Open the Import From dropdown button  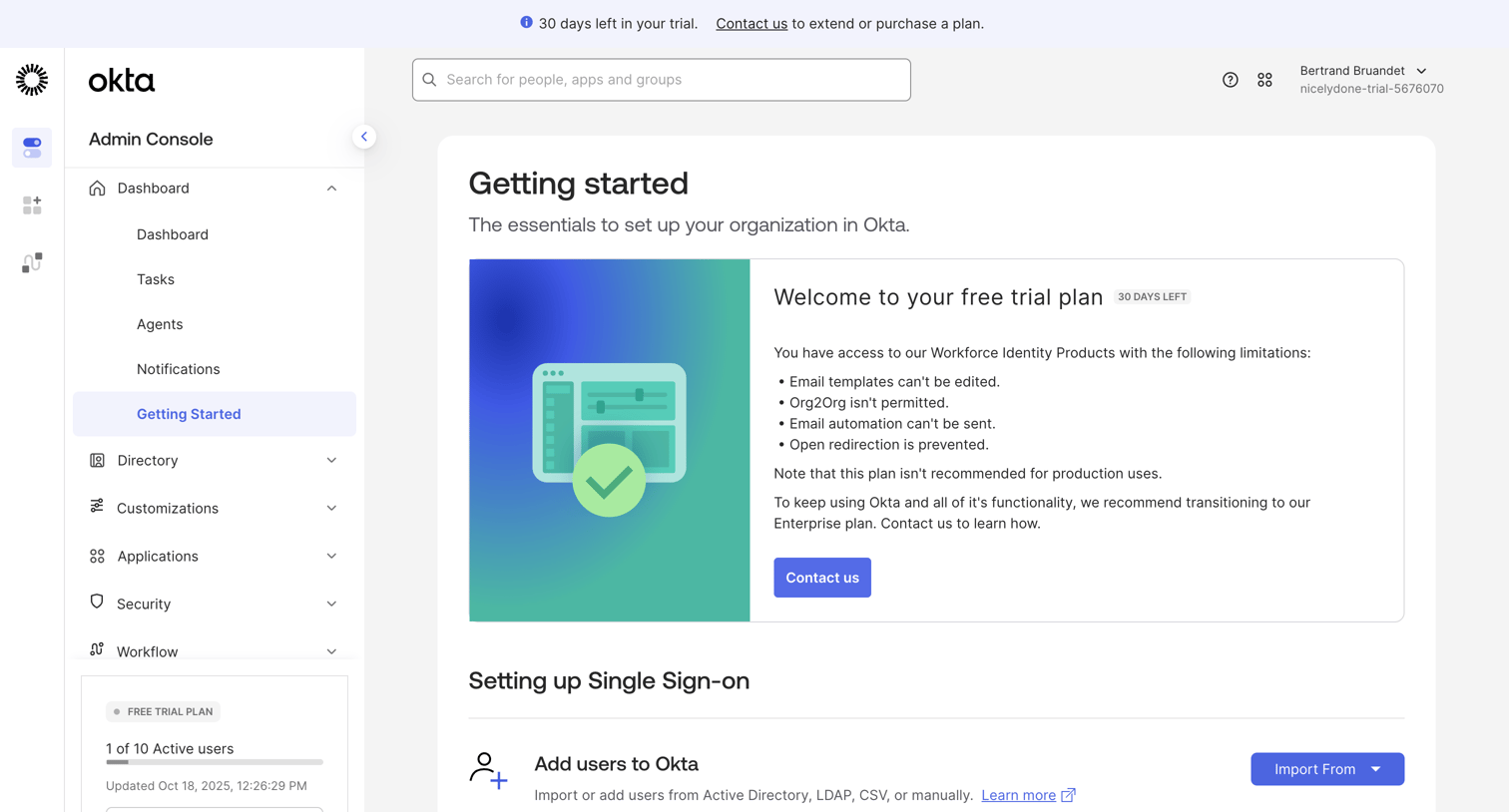(1327, 769)
